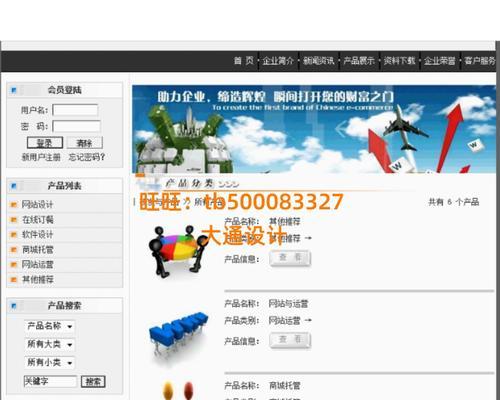Open 客户服务 navigation item
The image size is (500, 400).
[480, 61]
